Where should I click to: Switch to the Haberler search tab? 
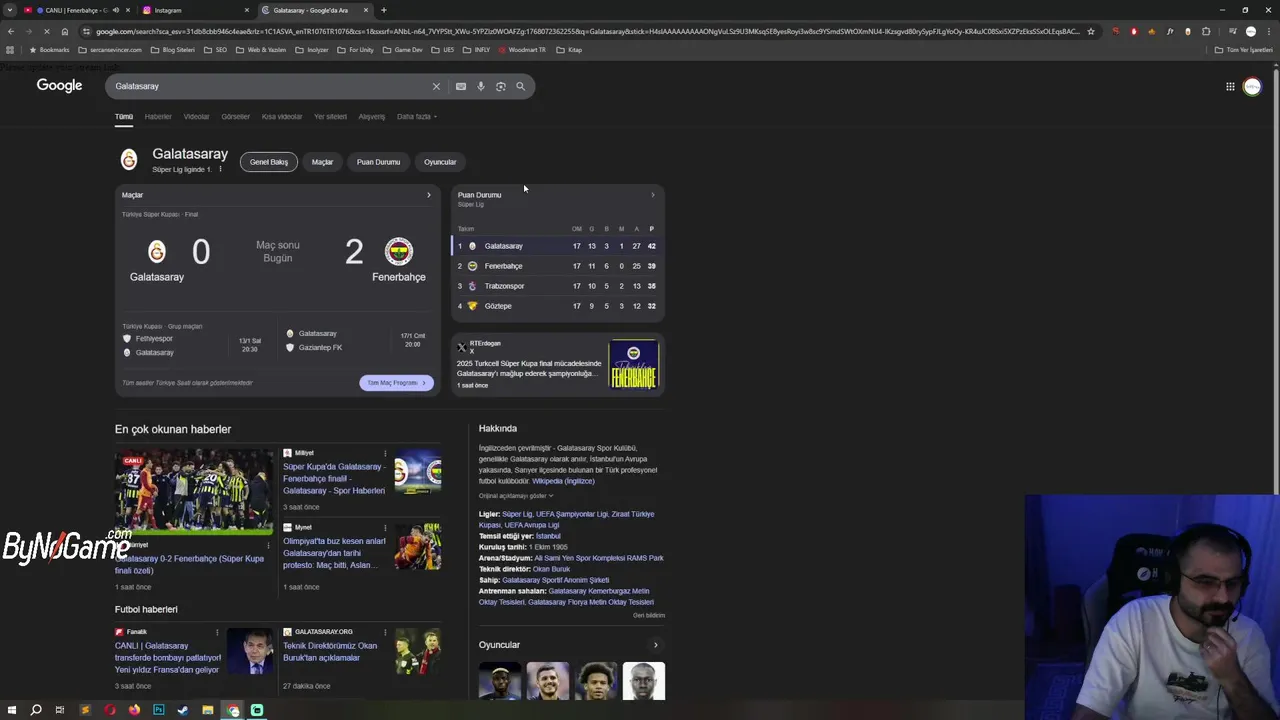click(x=158, y=117)
